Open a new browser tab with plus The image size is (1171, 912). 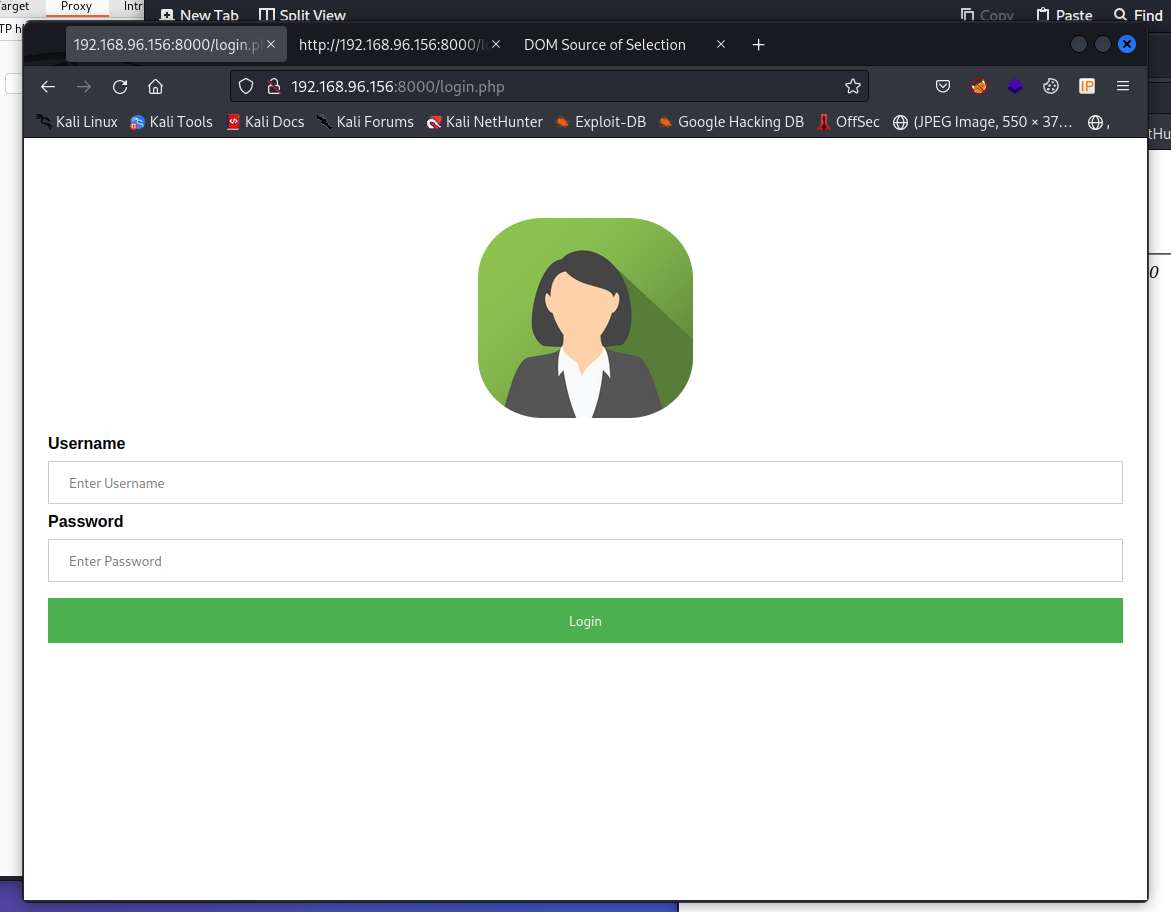(758, 45)
